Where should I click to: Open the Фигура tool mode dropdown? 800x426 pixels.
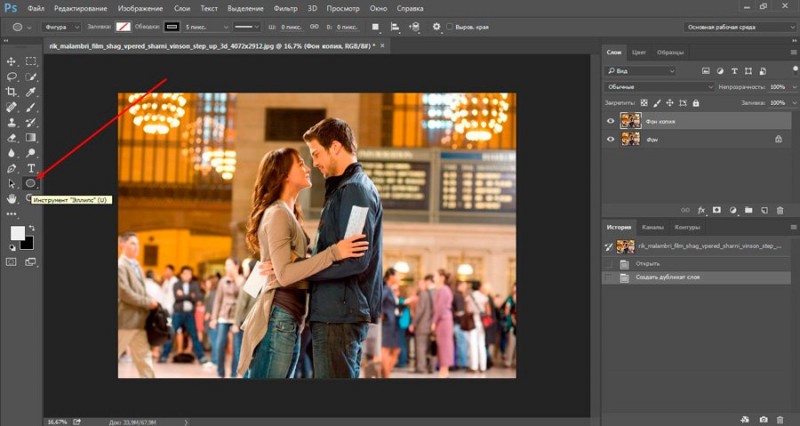[x=62, y=27]
